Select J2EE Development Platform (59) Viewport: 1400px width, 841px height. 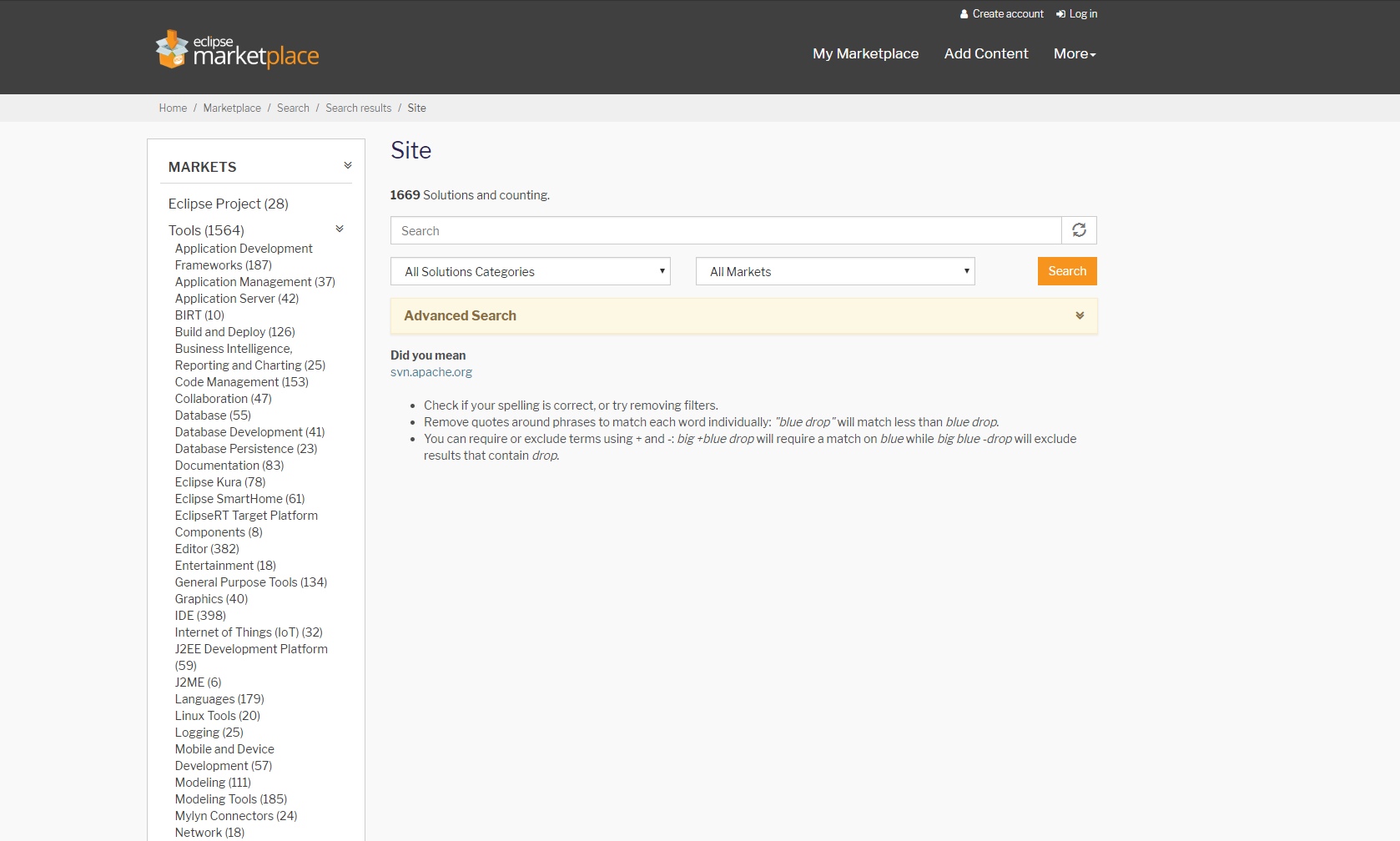pos(251,657)
